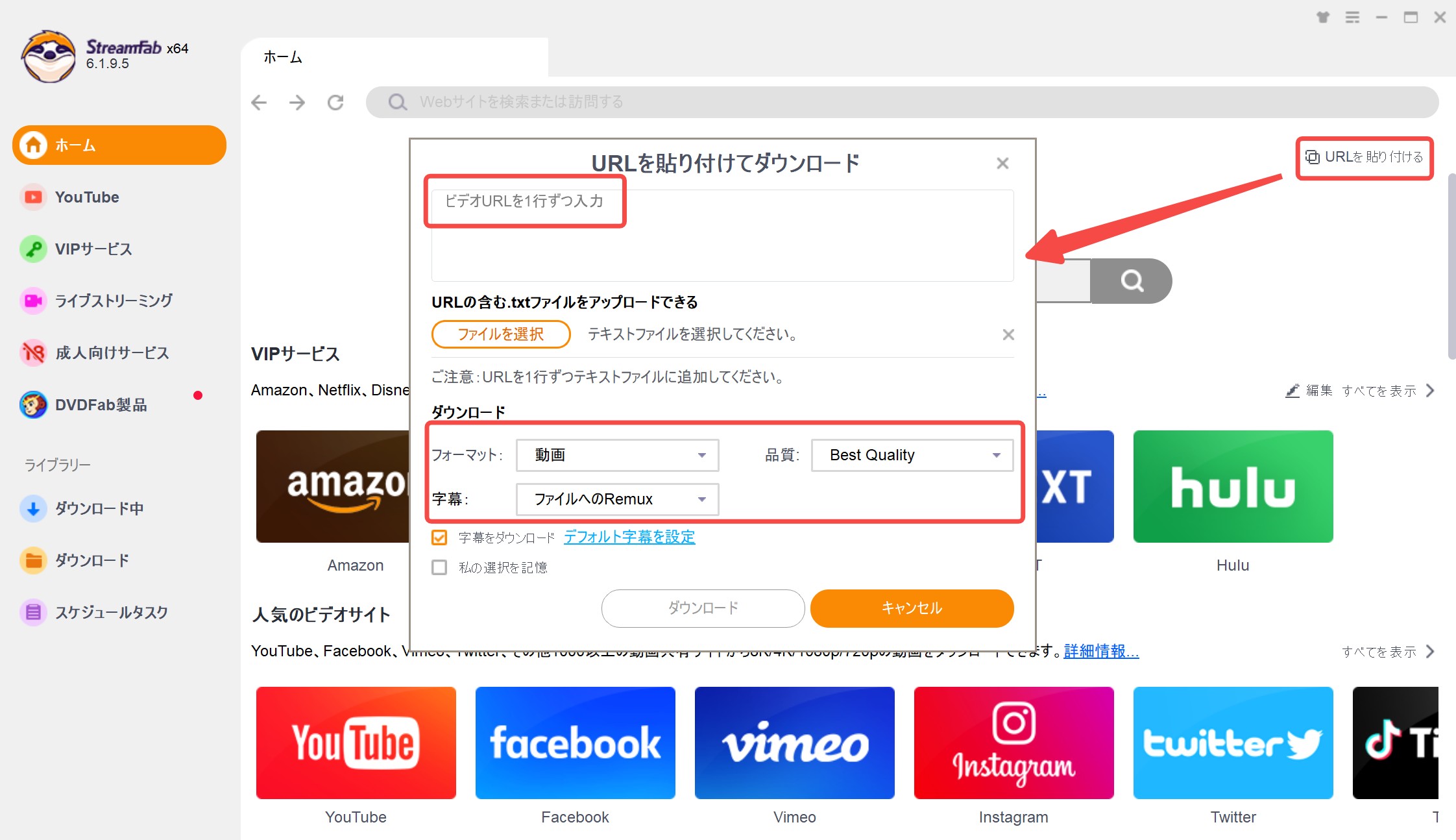Click the ファイルを選択 button
Screen dimensions: 1456x840
coord(501,334)
